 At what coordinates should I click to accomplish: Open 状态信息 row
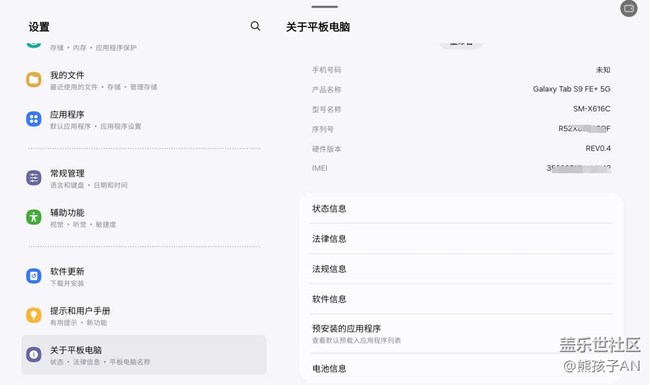(461, 208)
